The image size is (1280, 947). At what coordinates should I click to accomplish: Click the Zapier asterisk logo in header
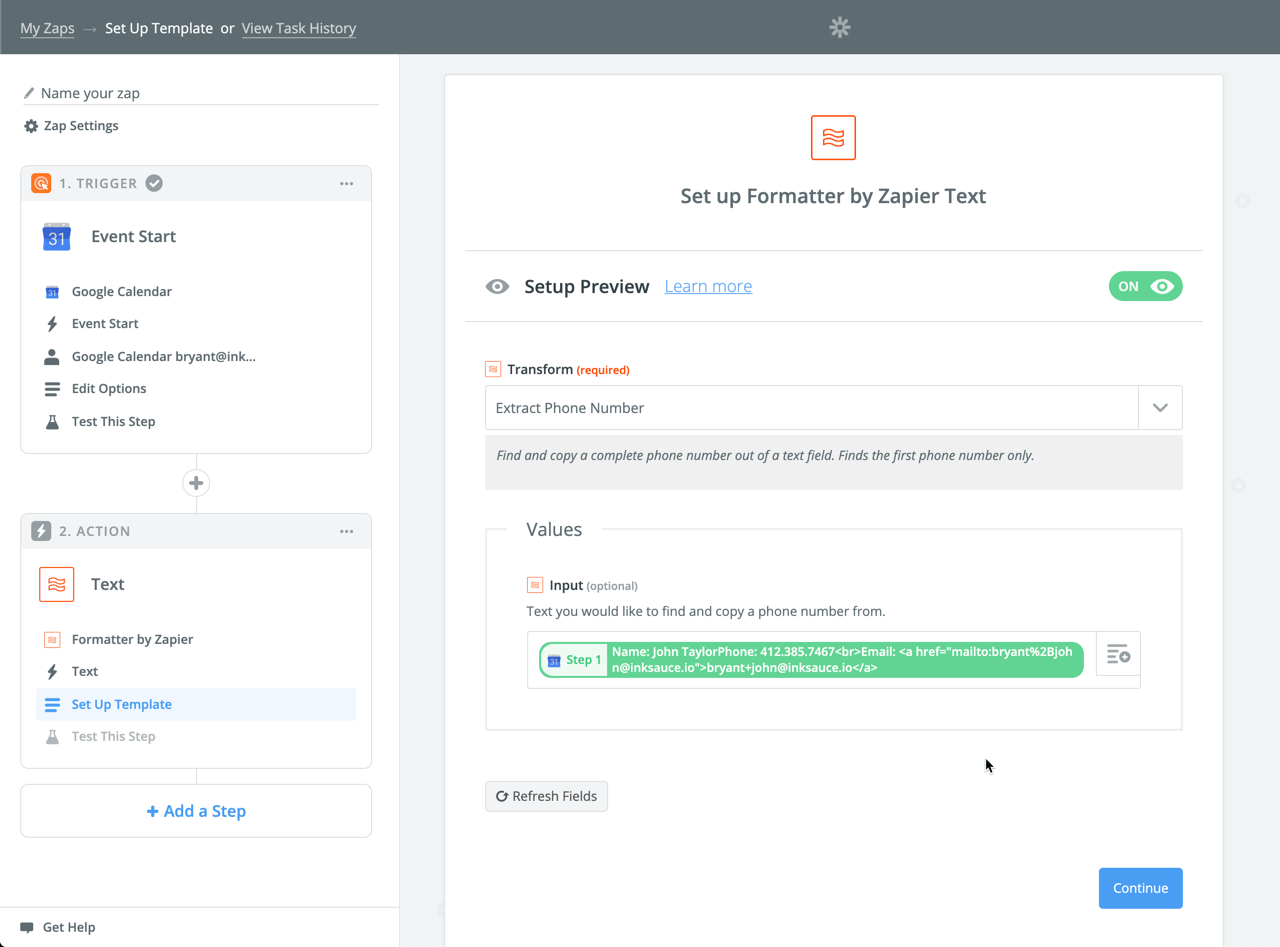pyautogui.click(x=840, y=28)
